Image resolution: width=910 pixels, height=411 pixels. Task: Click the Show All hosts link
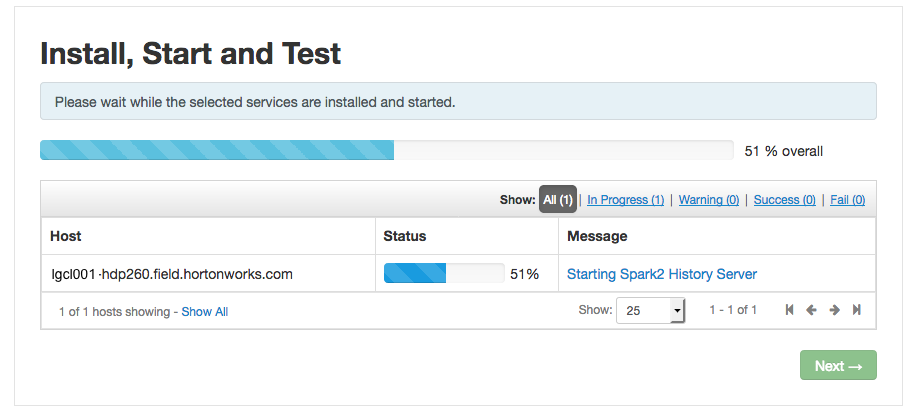coord(204,312)
